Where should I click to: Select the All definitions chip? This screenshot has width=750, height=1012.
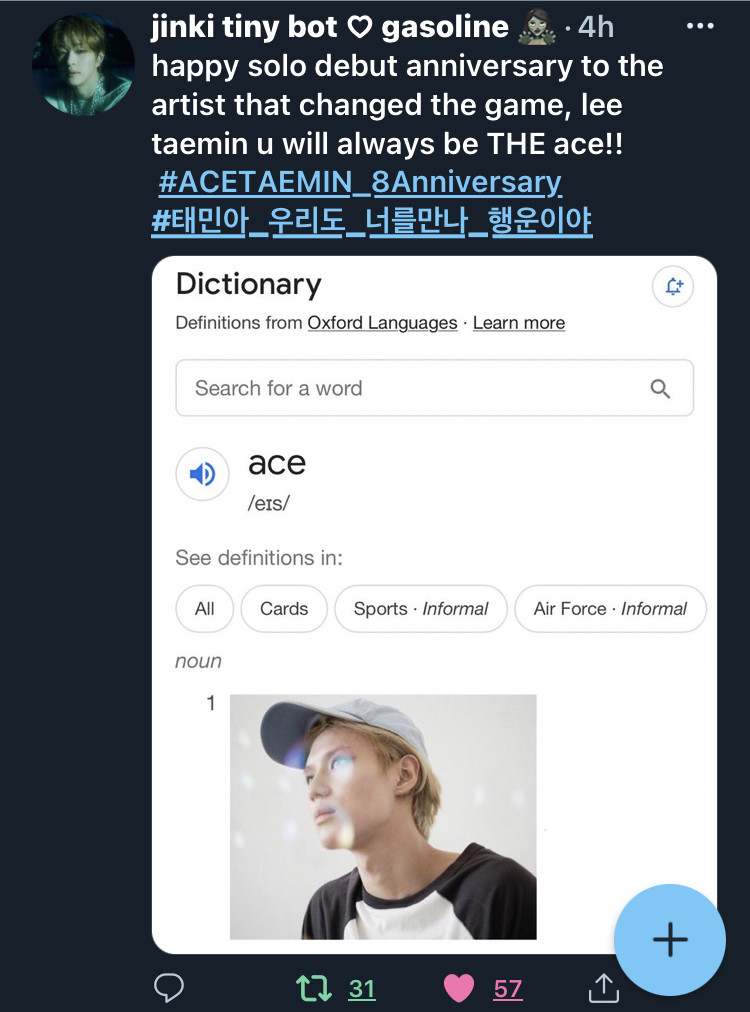click(205, 609)
